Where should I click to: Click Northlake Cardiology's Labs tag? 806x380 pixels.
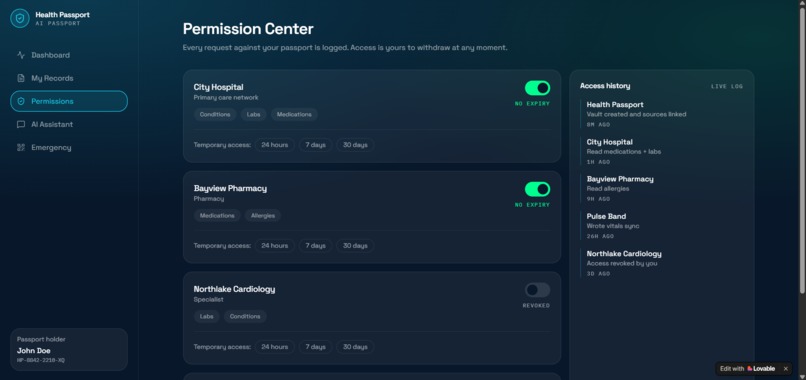click(x=207, y=316)
